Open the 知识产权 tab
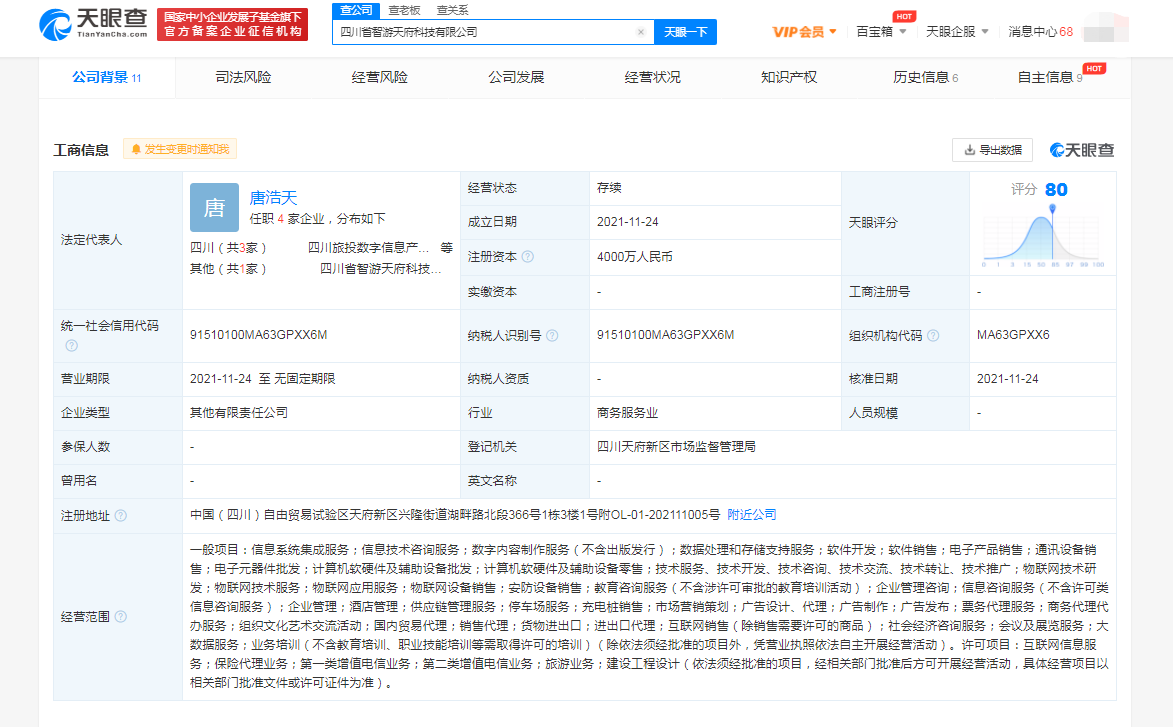 pos(788,78)
